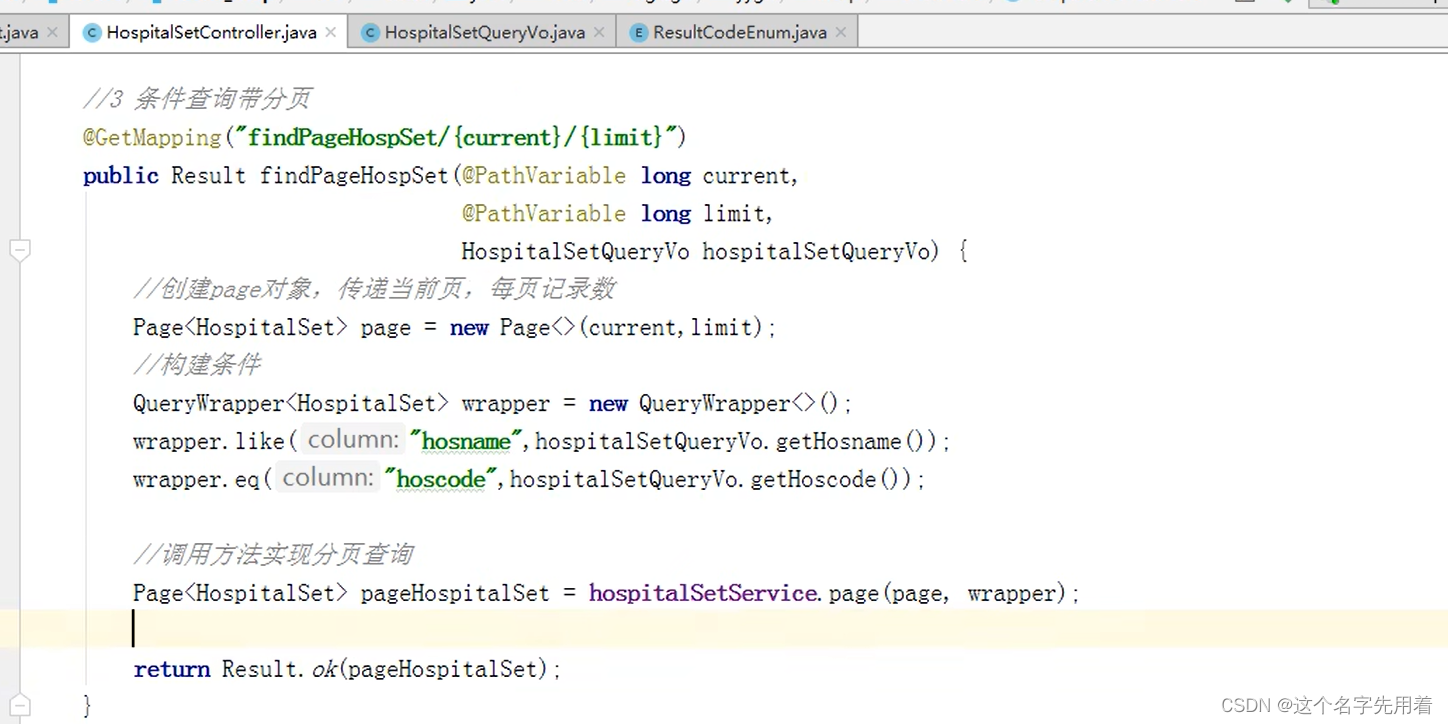Click the getHosname() method call
This screenshot has width=1448, height=724.
pos(852,441)
